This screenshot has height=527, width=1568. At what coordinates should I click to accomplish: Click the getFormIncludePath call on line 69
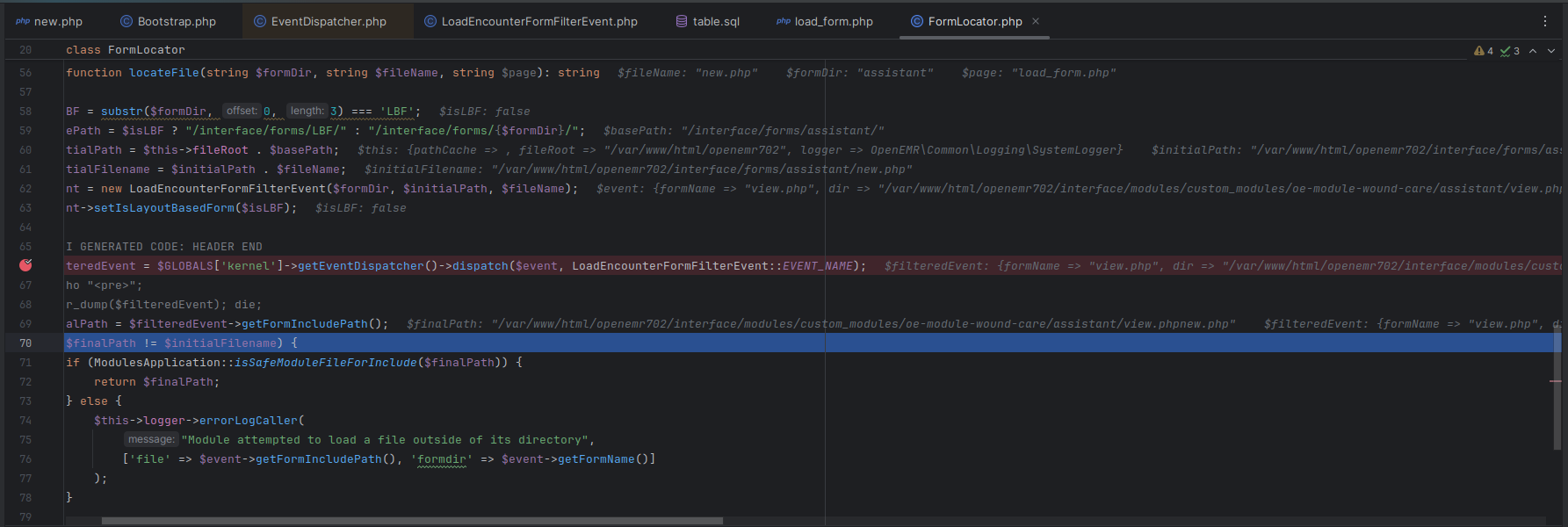pos(305,324)
